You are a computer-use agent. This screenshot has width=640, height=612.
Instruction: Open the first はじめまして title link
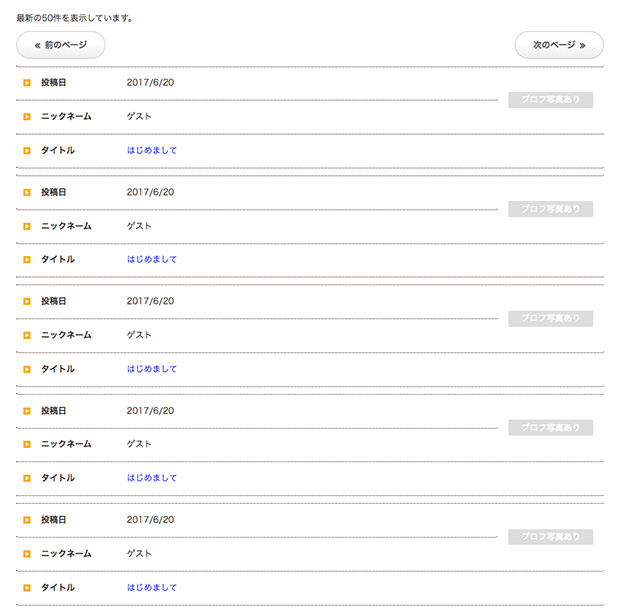click(151, 150)
